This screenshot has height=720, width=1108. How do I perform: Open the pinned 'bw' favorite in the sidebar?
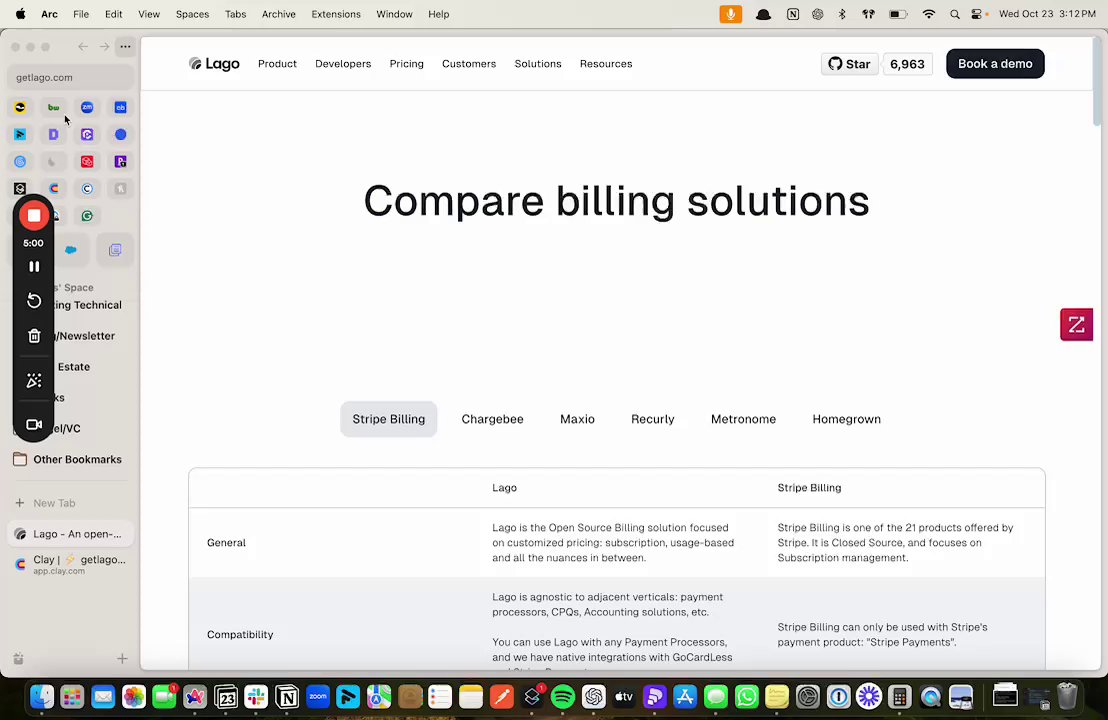coord(54,107)
